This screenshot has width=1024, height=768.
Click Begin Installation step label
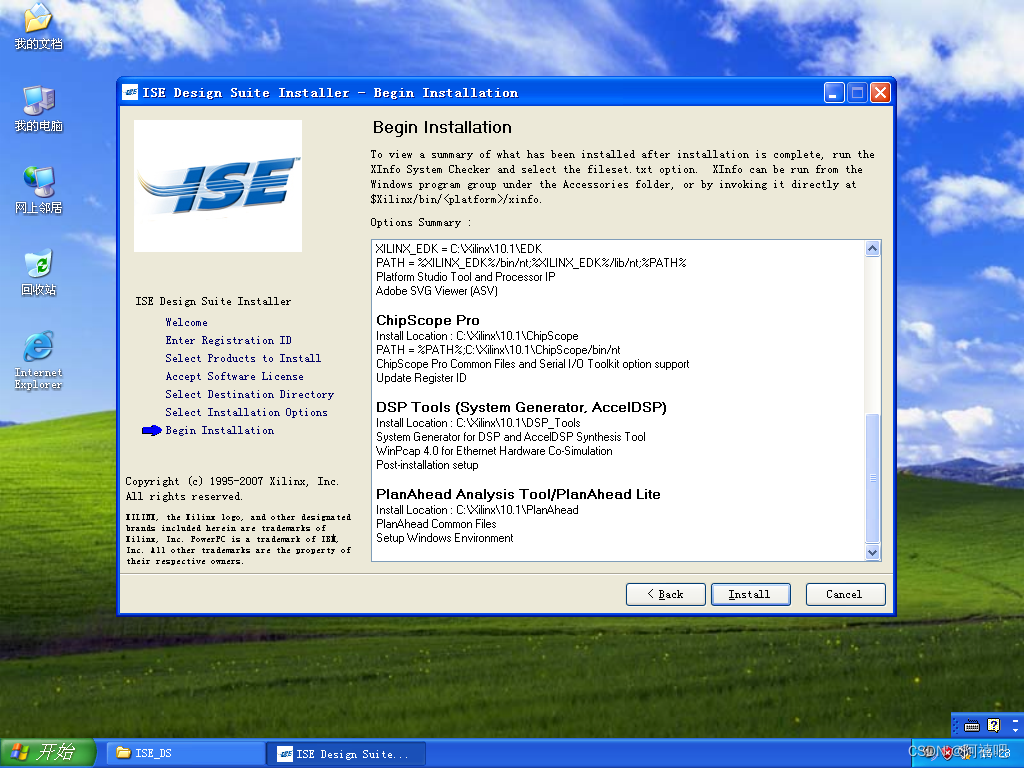pos(219,430)
